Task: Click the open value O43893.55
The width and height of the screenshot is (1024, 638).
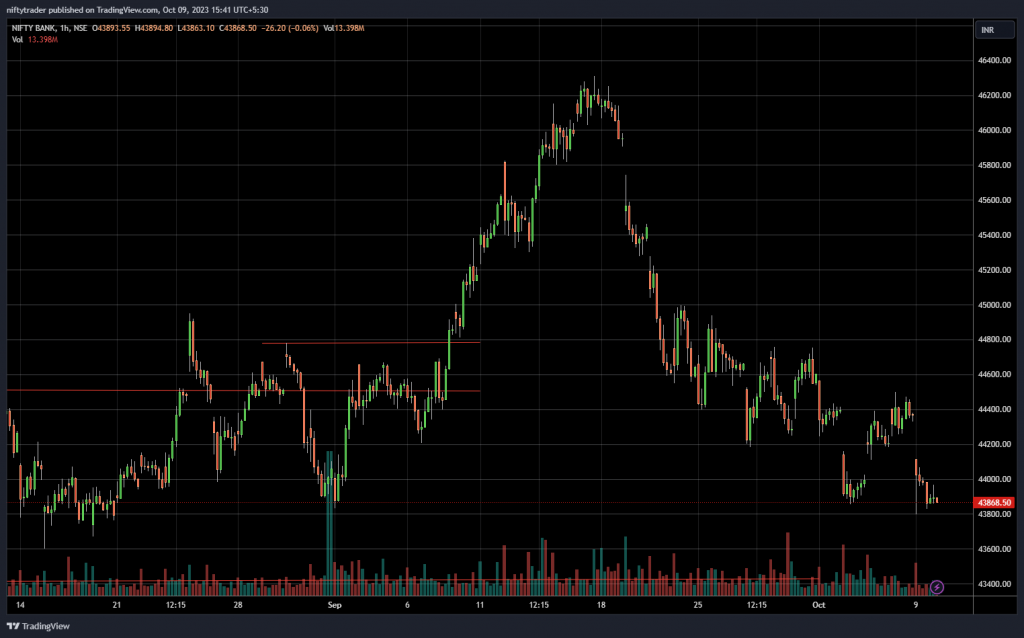Action: (111, 28)
